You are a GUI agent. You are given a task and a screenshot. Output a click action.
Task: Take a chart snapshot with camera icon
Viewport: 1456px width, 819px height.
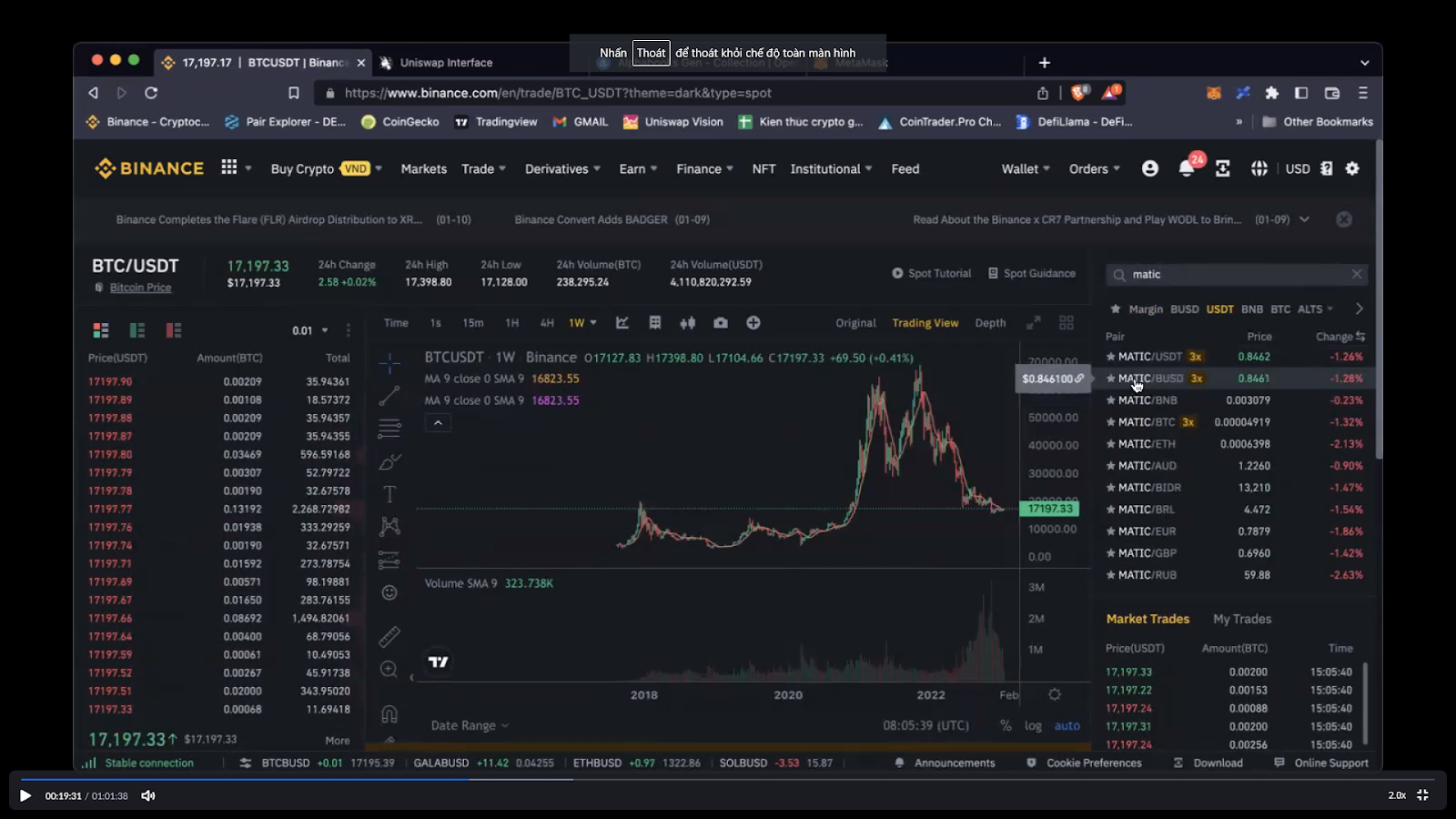pyautogui.click(x=721, y=323)
